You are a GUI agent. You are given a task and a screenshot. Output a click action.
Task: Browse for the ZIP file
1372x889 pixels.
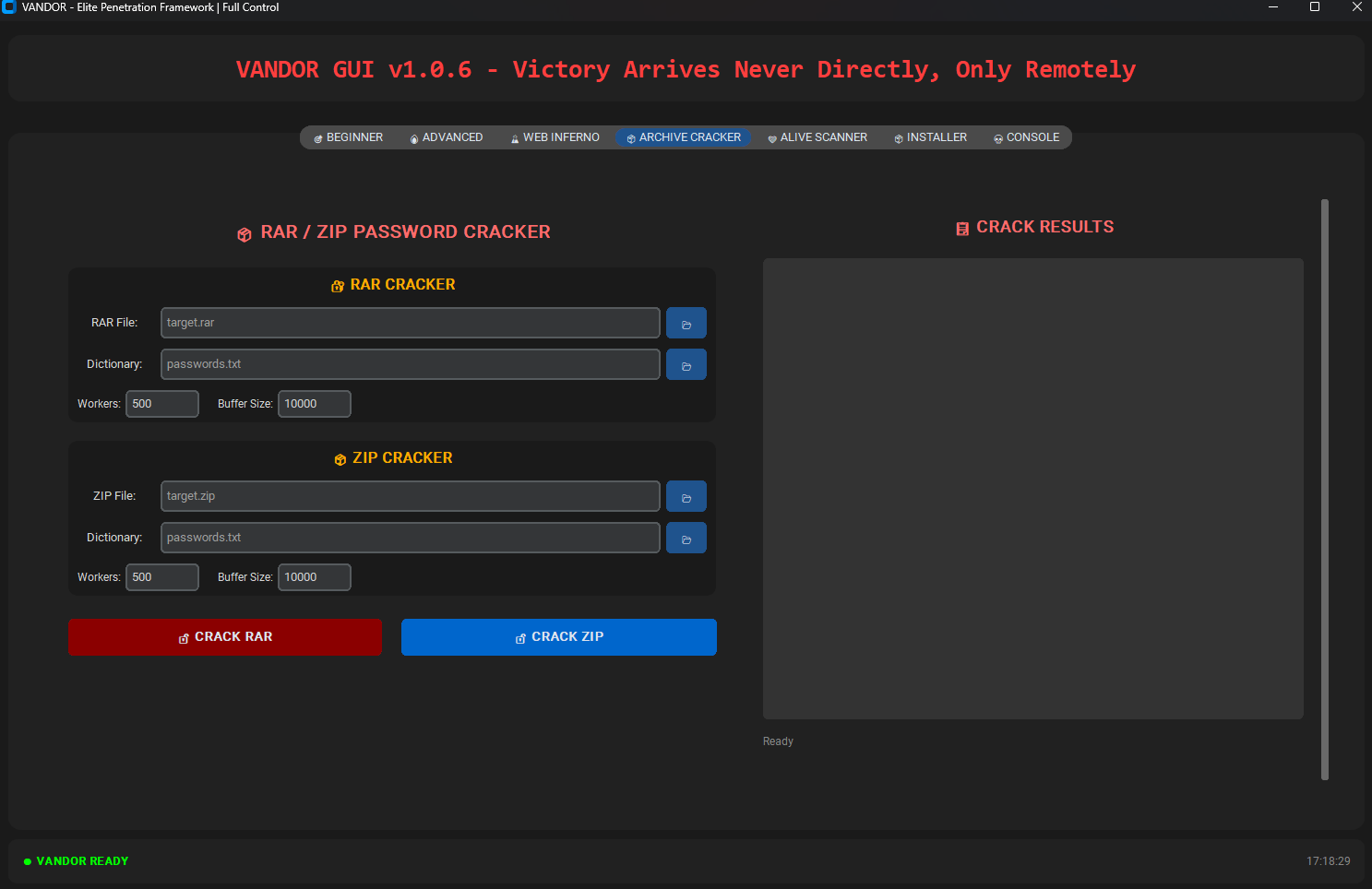(686, 496)
